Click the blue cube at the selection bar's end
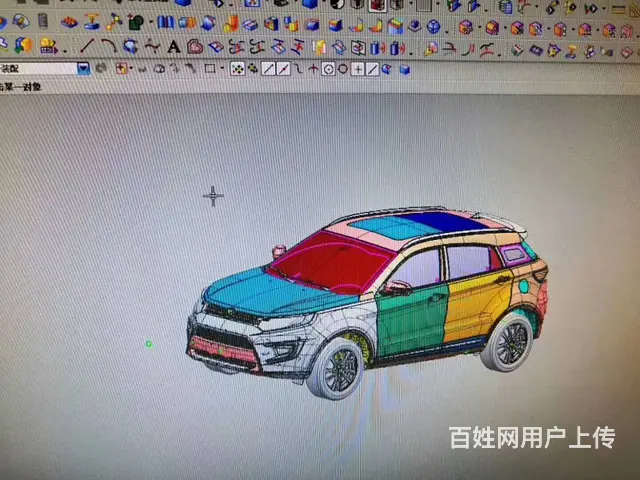 tap(405, 69)
